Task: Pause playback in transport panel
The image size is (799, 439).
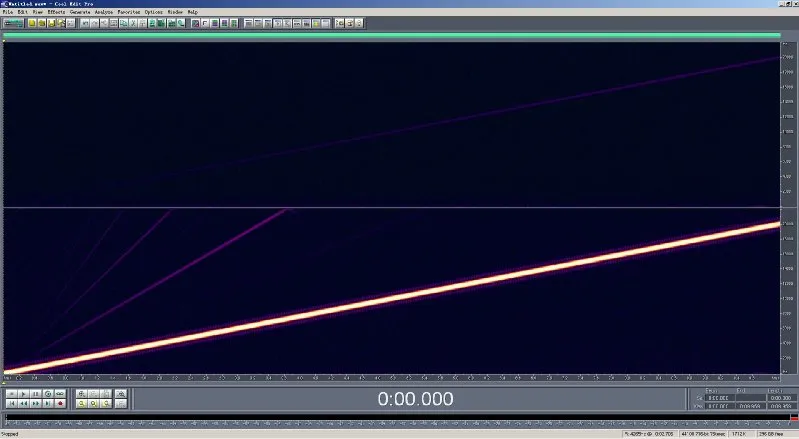Action: (x=36, y=394)
